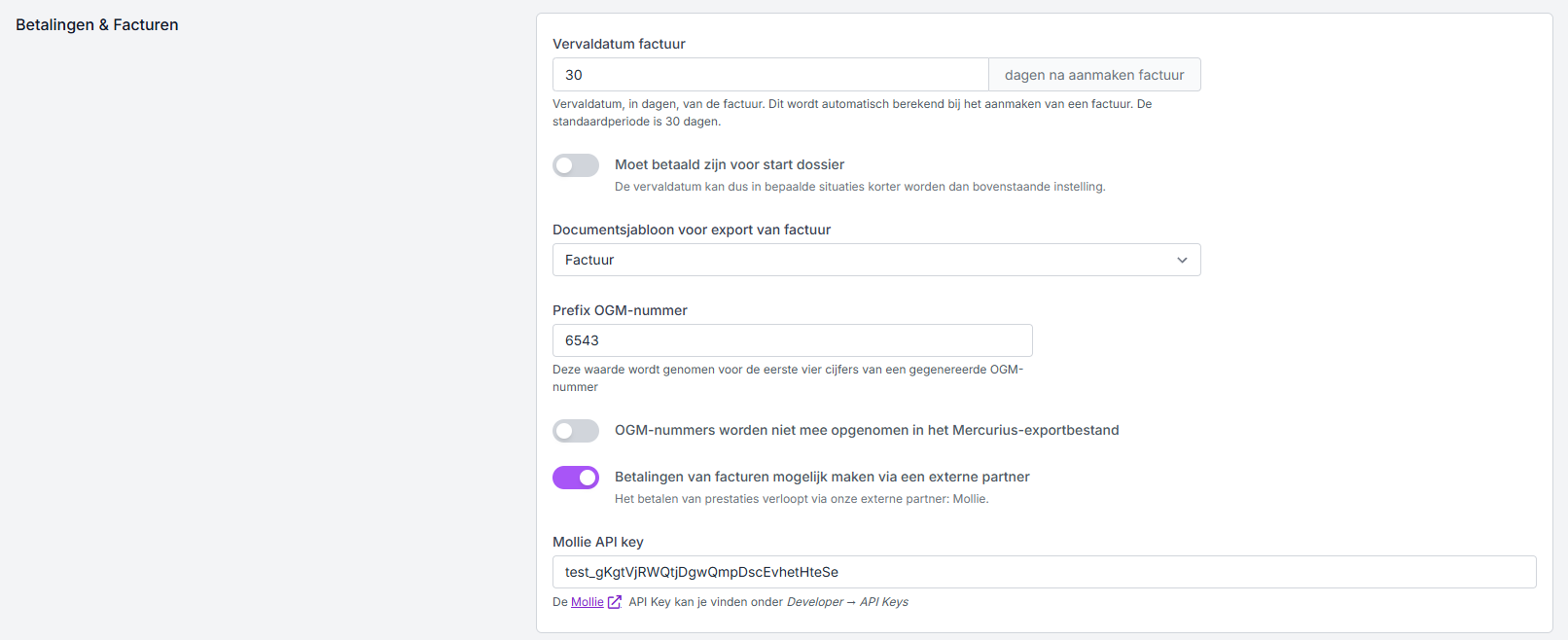Click the 'Prefix OGM-nummer' label

[x=620, y=310]
